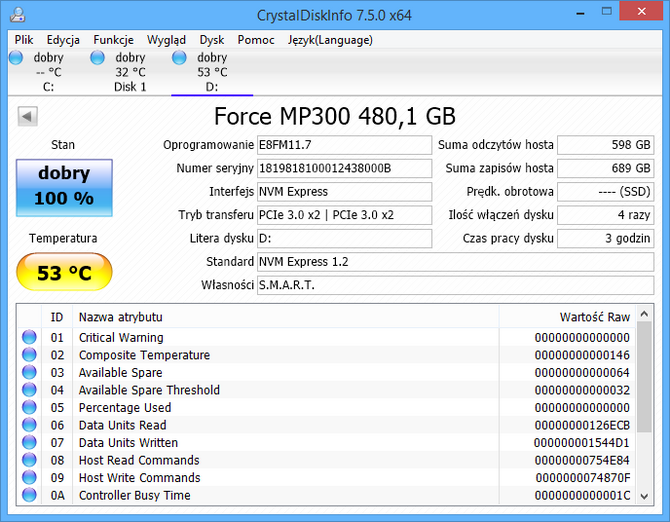670x522 pixels.
Task: Minimize the CrystalDiskInfo window
Action: pos(580,12)
